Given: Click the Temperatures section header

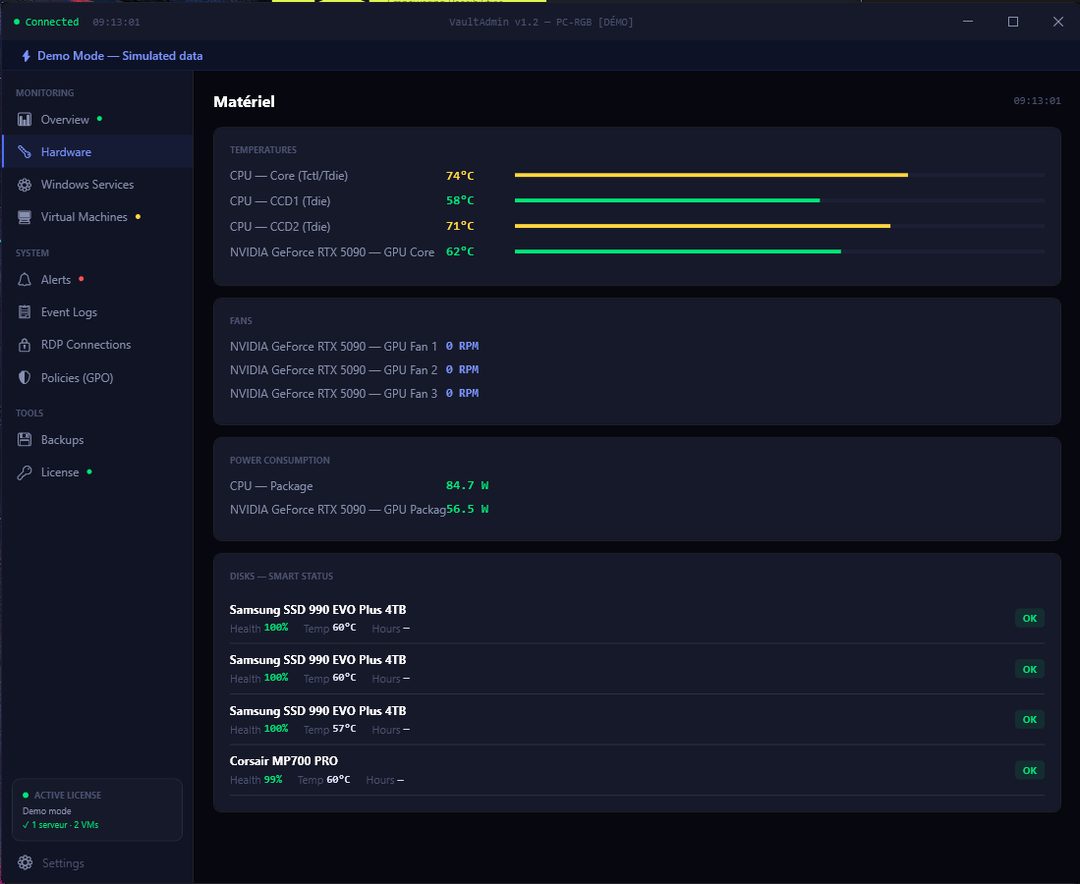Looking at the screenshot, I should pos(263,150).
